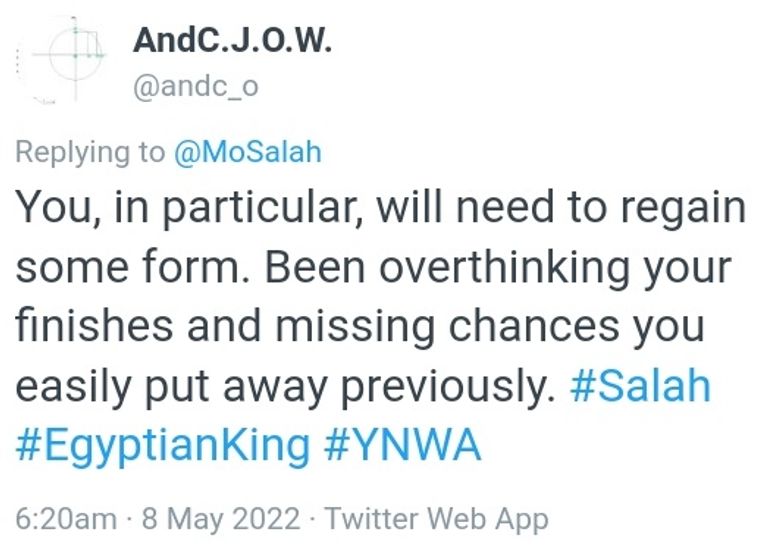
Task: Click the "Replying to" label
Action: pos(90,151)
